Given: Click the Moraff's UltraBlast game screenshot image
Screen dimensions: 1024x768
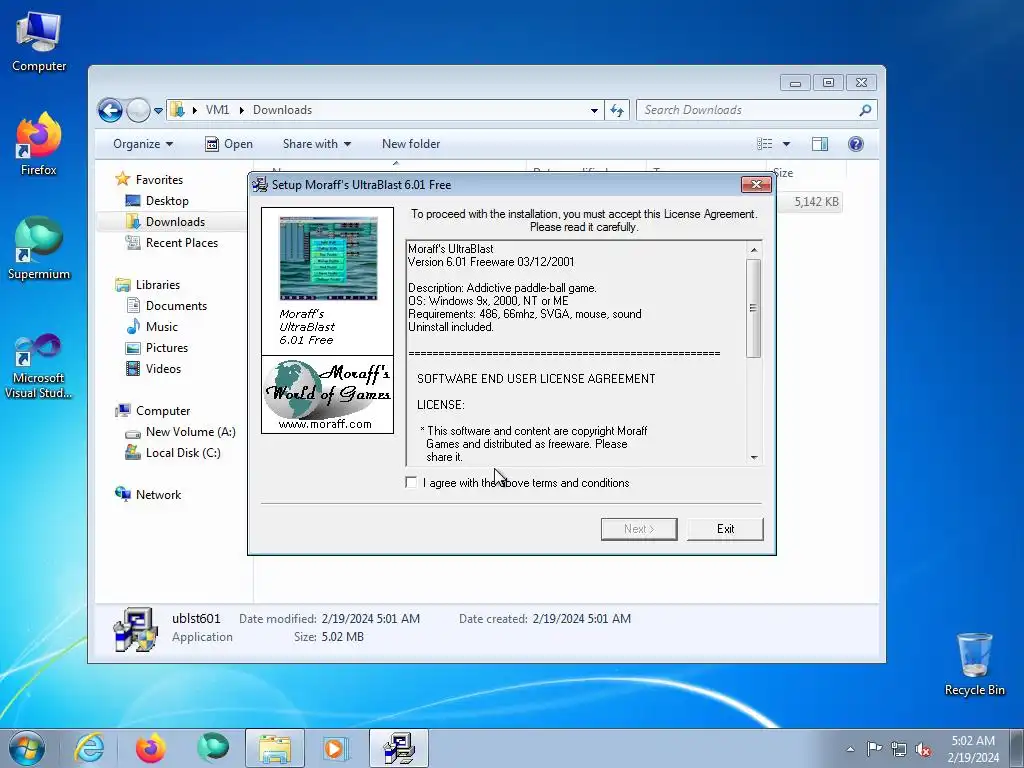Looking at the screenshot, I should 328,258.
